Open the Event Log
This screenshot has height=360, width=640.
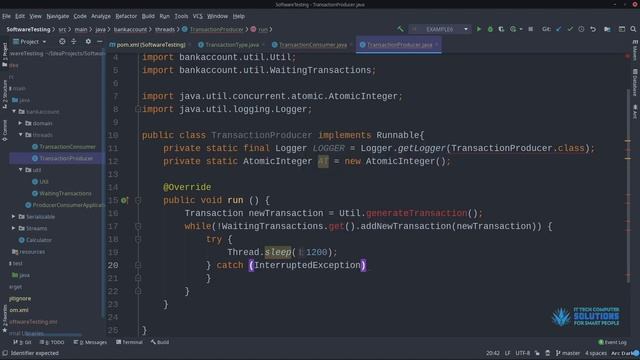pos(612,342)
